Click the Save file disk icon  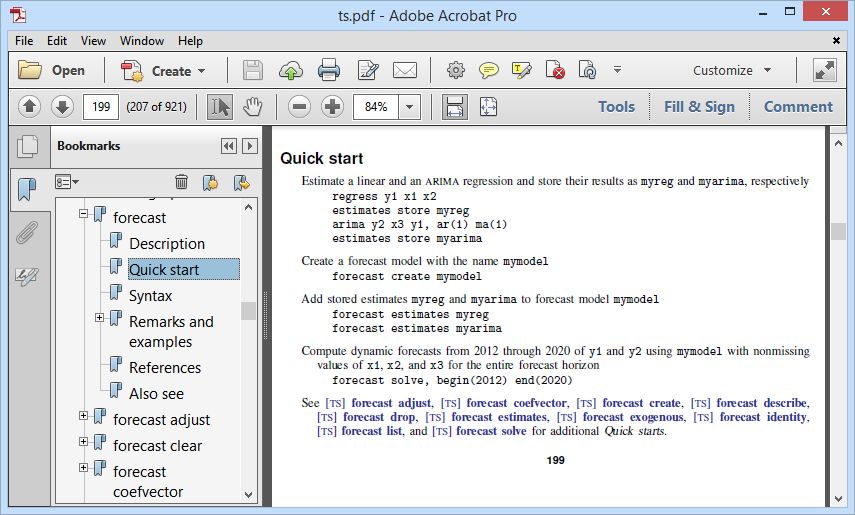click(253, 70)
